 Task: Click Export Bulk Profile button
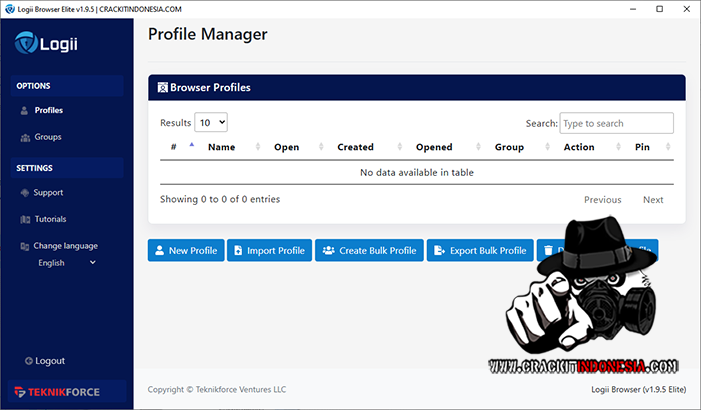[480, 250]
